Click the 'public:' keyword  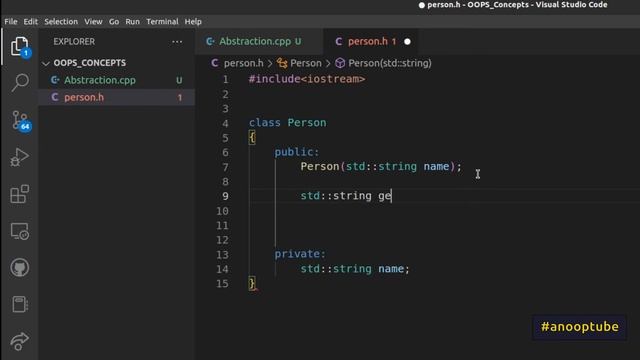(x=297, y=152)
